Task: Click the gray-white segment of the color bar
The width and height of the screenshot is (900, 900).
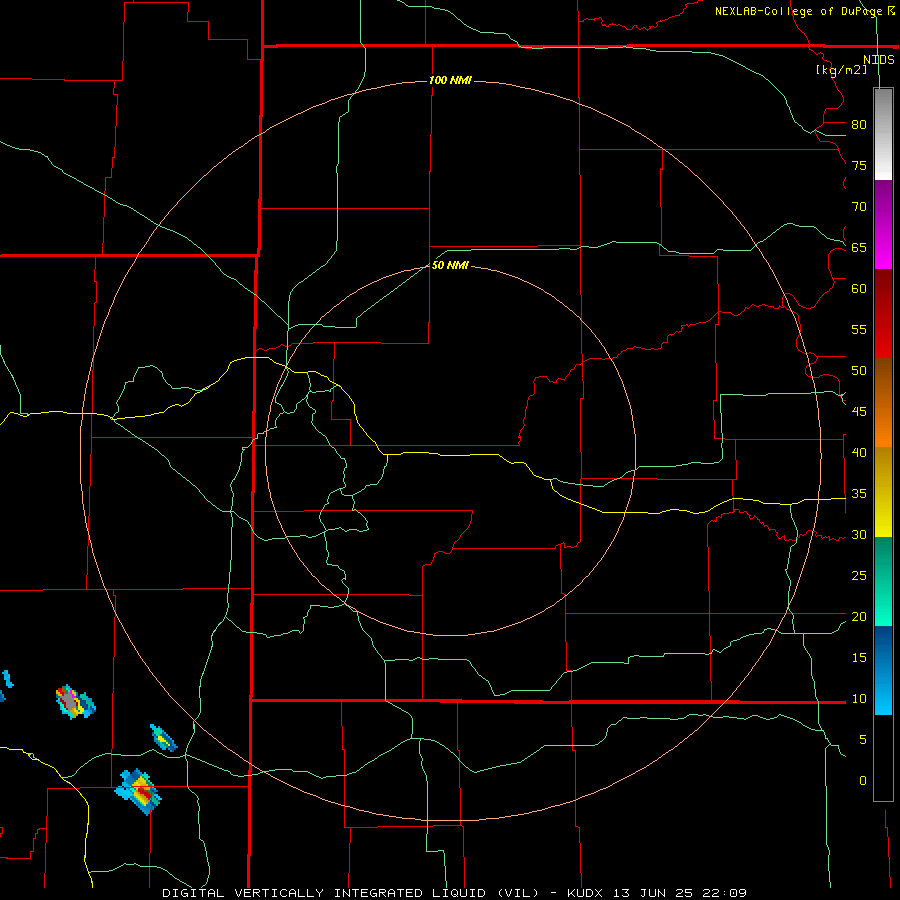Action: click(883, 134)
